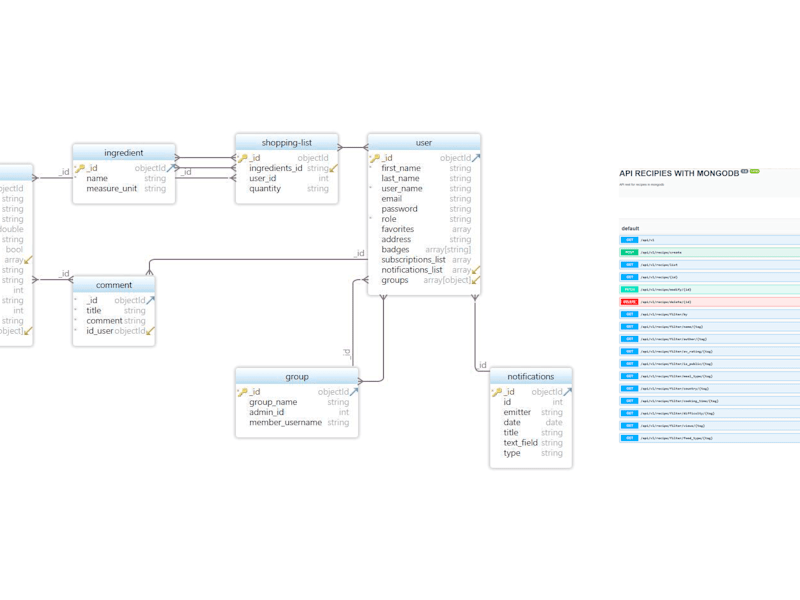Click the key icon in the group table
Image resolution: width=800 pixels, height=600 pixels.
pos(242,392)
